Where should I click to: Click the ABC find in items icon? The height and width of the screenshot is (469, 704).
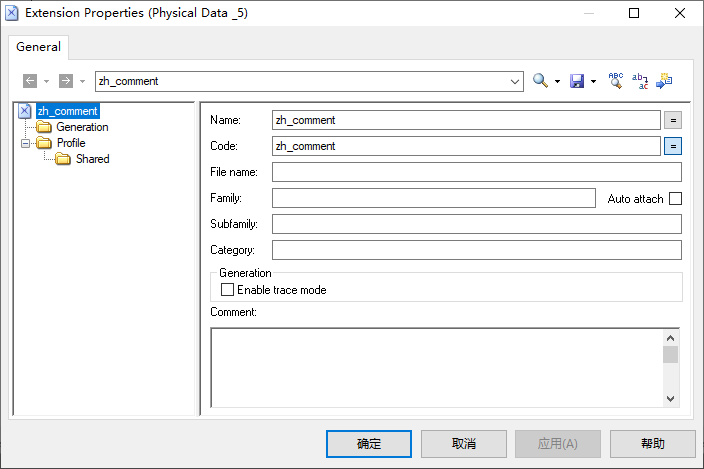[616, 81]
